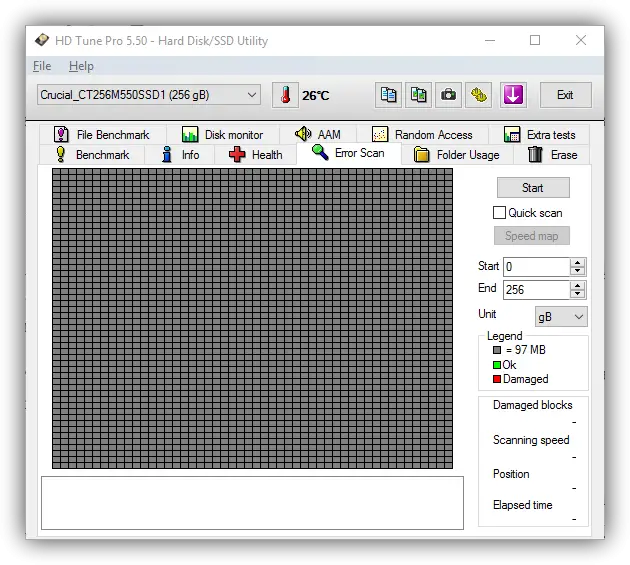Open the Folder Usage tab

[457, 155]
